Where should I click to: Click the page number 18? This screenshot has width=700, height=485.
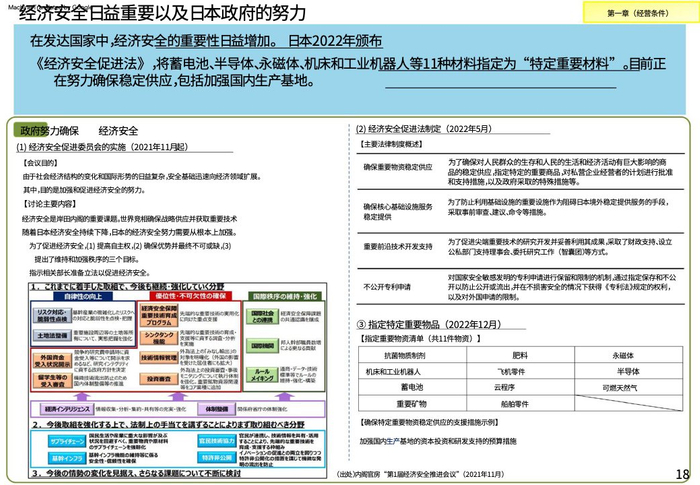(x=683, y=474)
